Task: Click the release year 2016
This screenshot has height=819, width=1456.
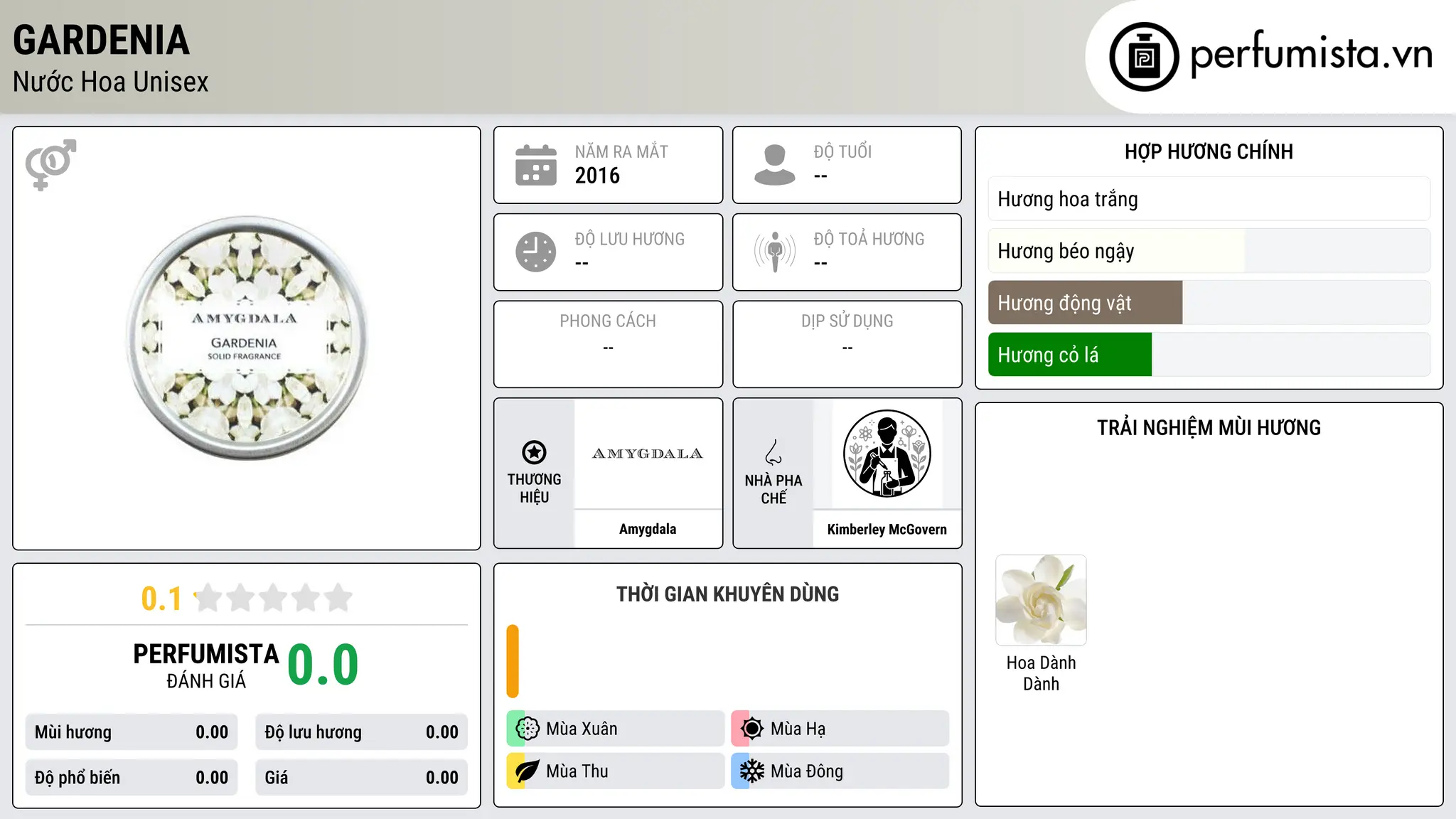Action: (x=597, y=176)
